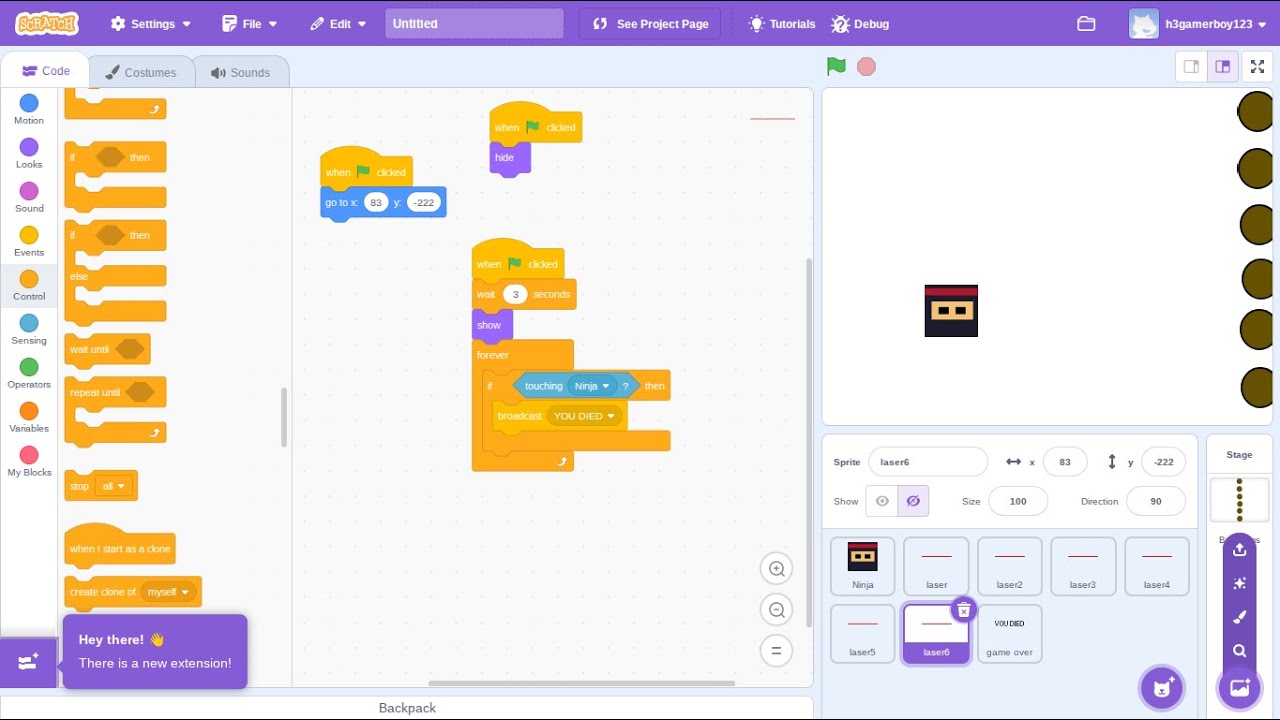Click the sprite Direction field
The width and height of the screenshot is (1280, 720).
pyautogui.click(x=1156, y=501)
